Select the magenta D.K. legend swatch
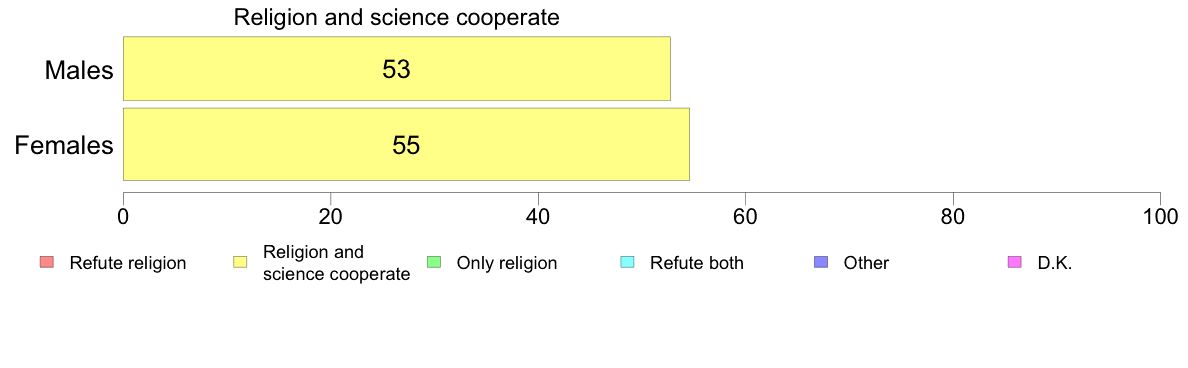 tap(1014, 263)
